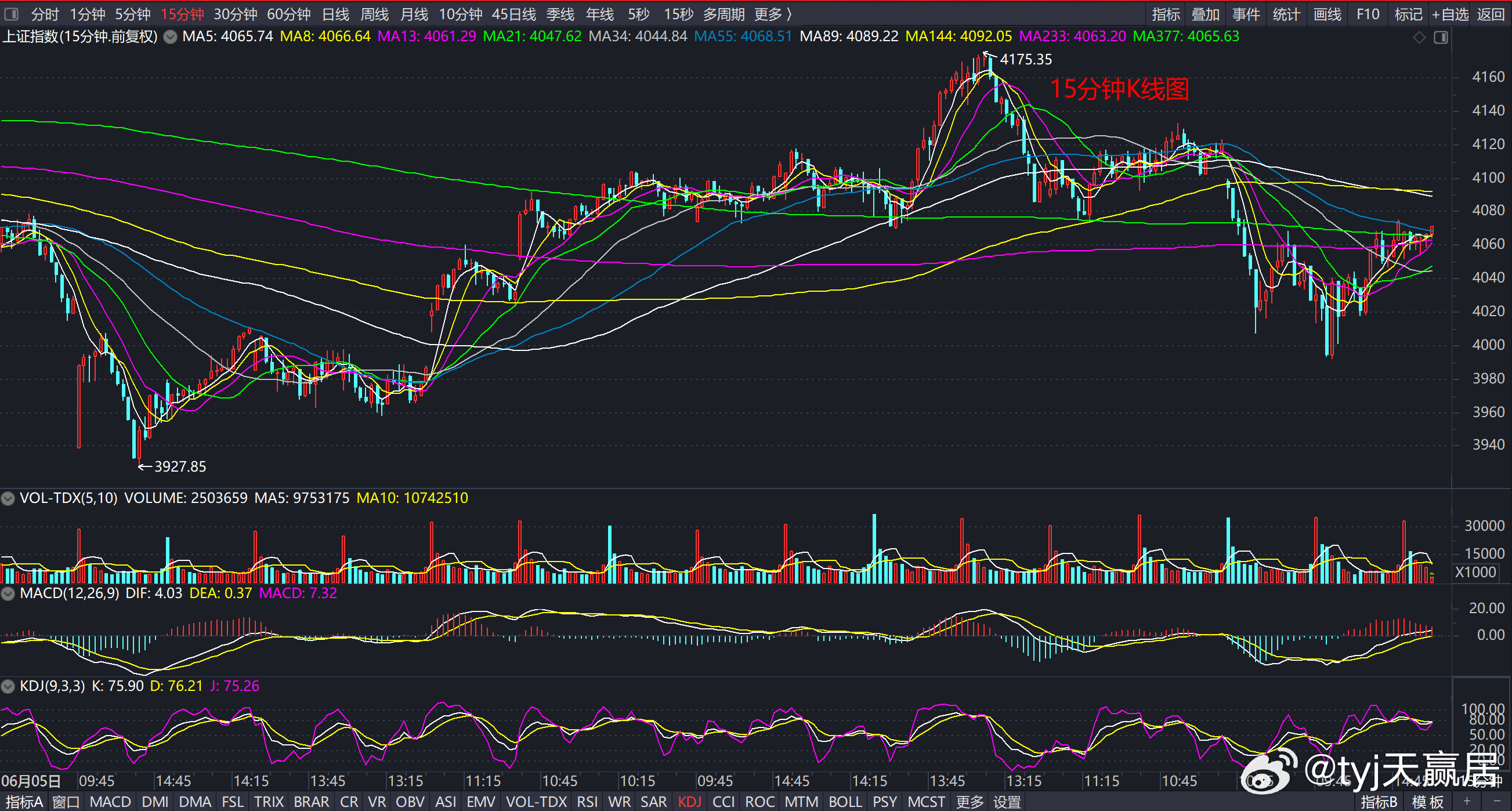1512x811 pixels.
Task: Zoom out chart with minus button
Action: click(1495, 802)
